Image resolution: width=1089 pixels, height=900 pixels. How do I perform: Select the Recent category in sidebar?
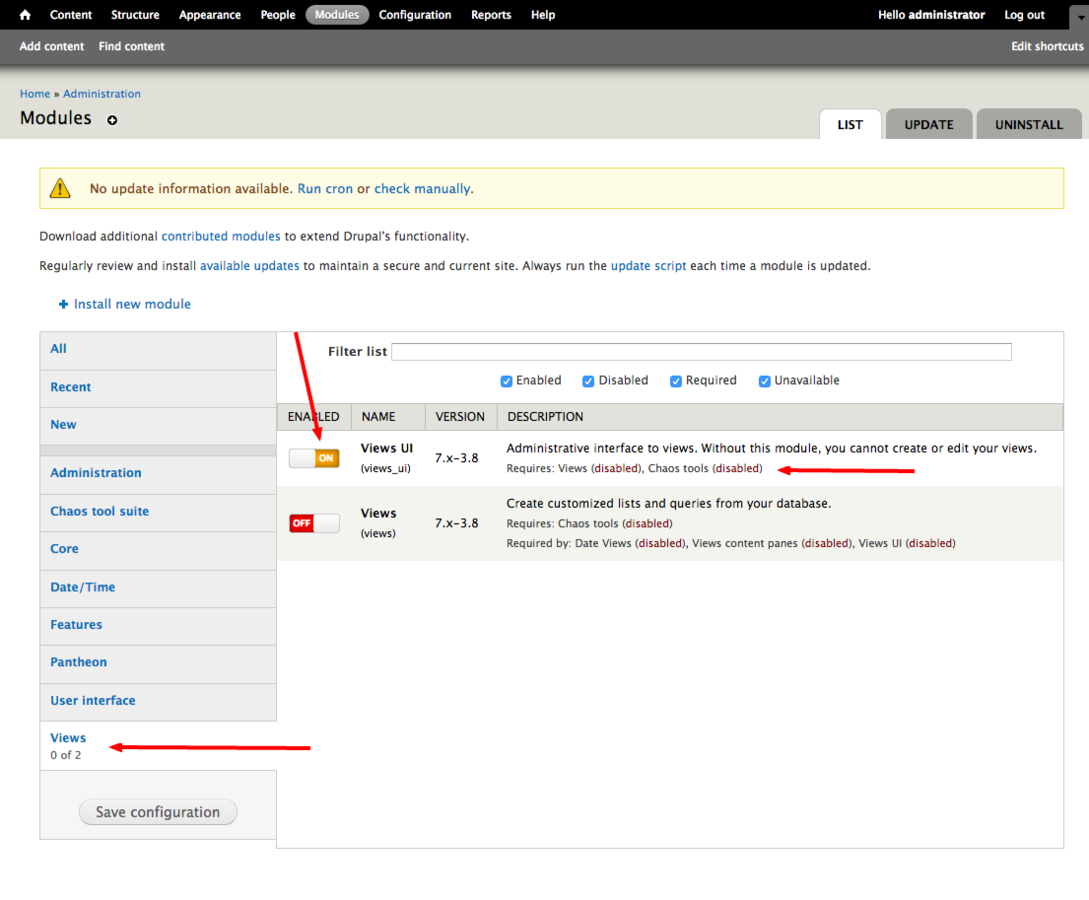[158, 388]
